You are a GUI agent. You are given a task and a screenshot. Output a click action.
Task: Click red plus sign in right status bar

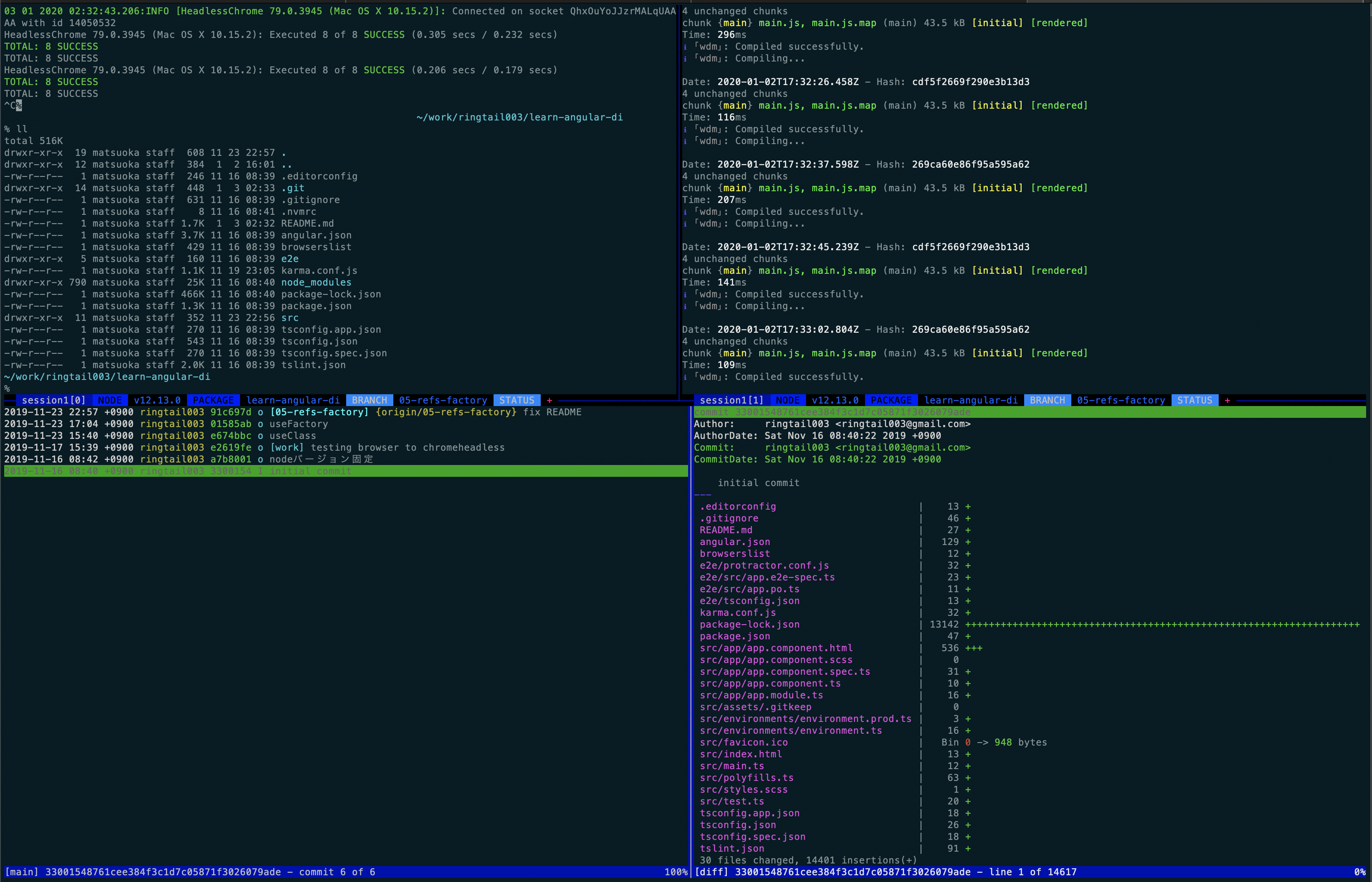[x=1227, y=400]
